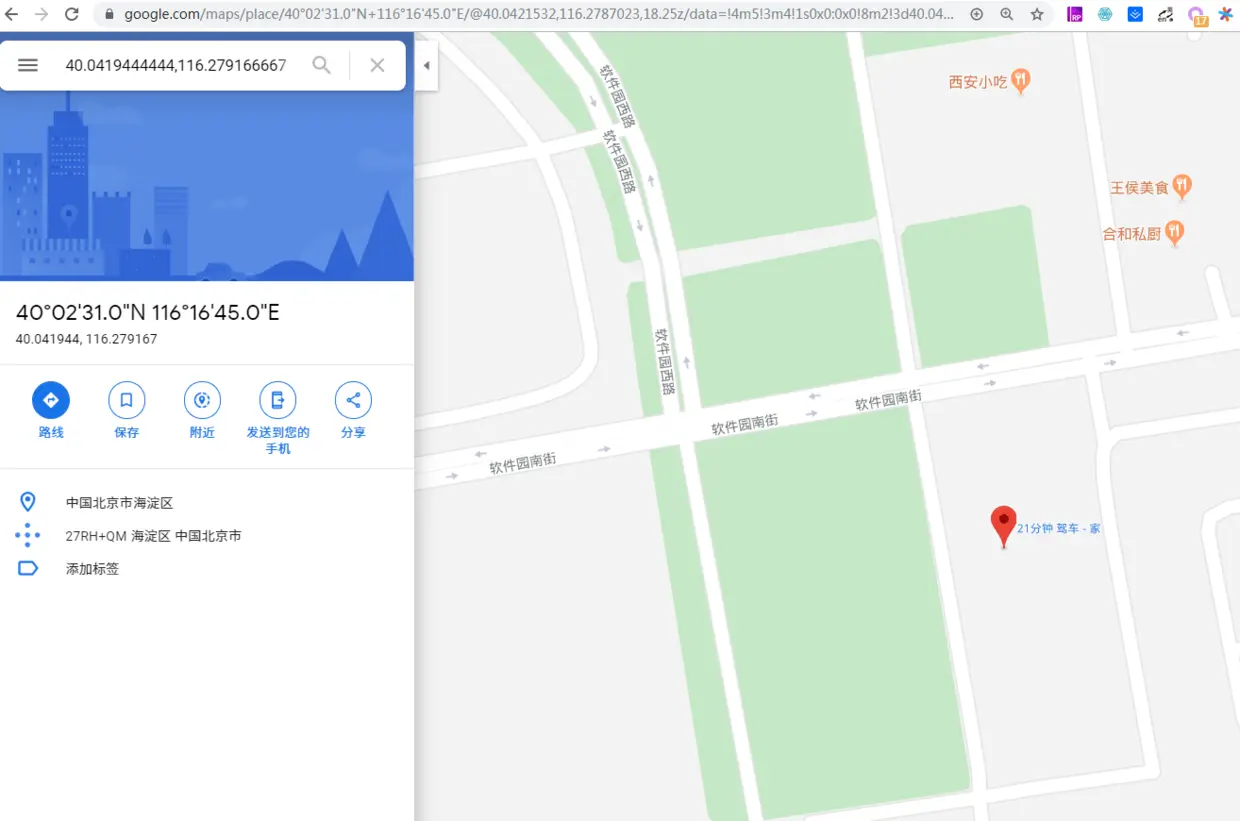Click the red location pin on map
Image resolution: width=1240 pixels, height=821 pixels.
coord(1003,526)
